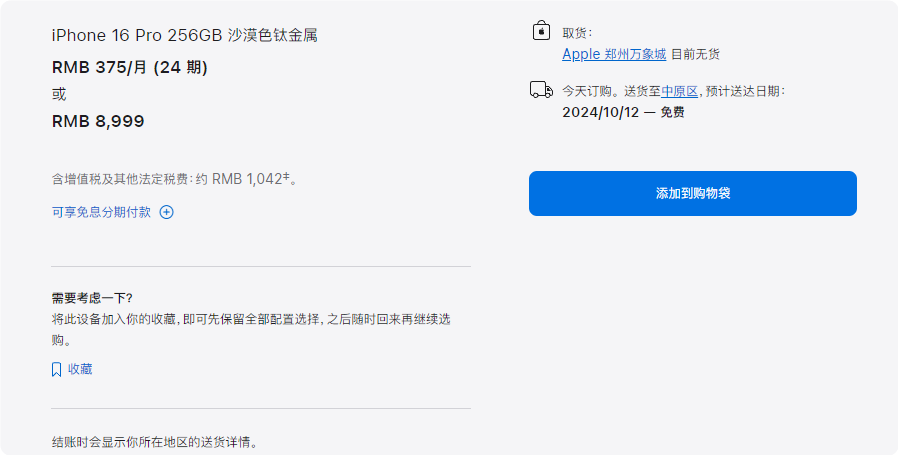Change delivery area via 中原区 link
The width and height of the screenshot is (898, 455).
(x=679, y=91)
